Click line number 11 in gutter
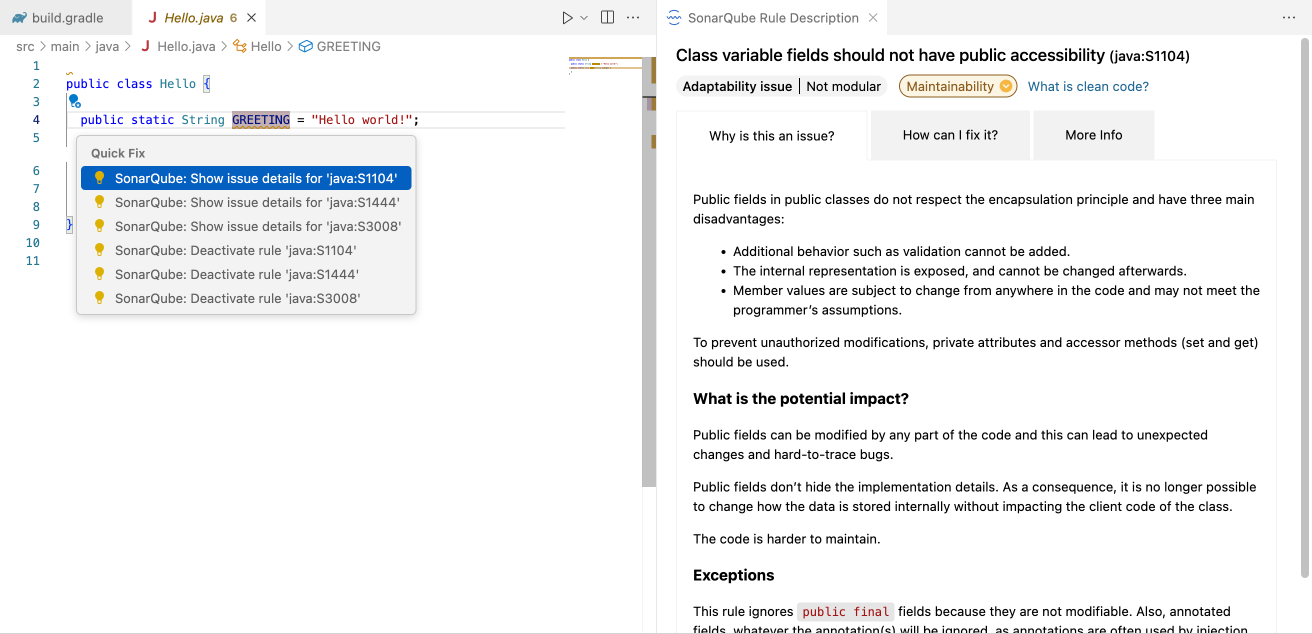The height and width of the screenshot is (634, 1312). [33, 261]
